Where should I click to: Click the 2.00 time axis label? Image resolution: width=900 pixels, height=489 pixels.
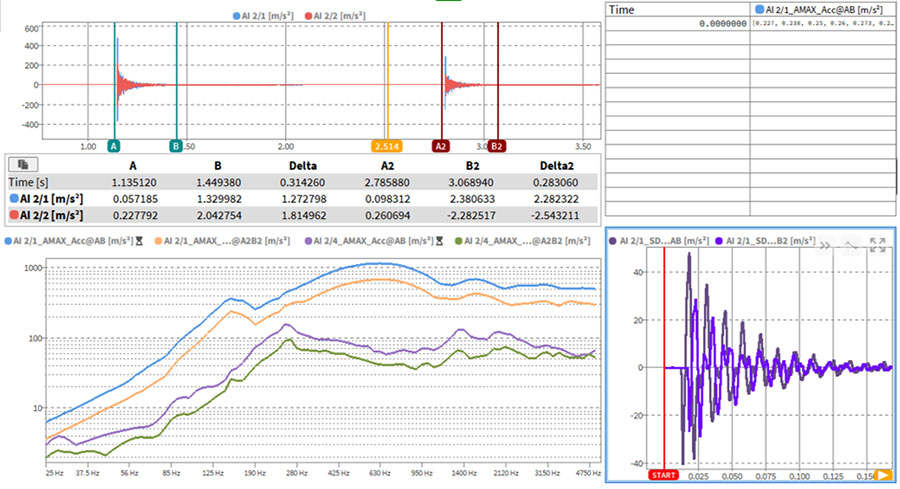[286, 146]
